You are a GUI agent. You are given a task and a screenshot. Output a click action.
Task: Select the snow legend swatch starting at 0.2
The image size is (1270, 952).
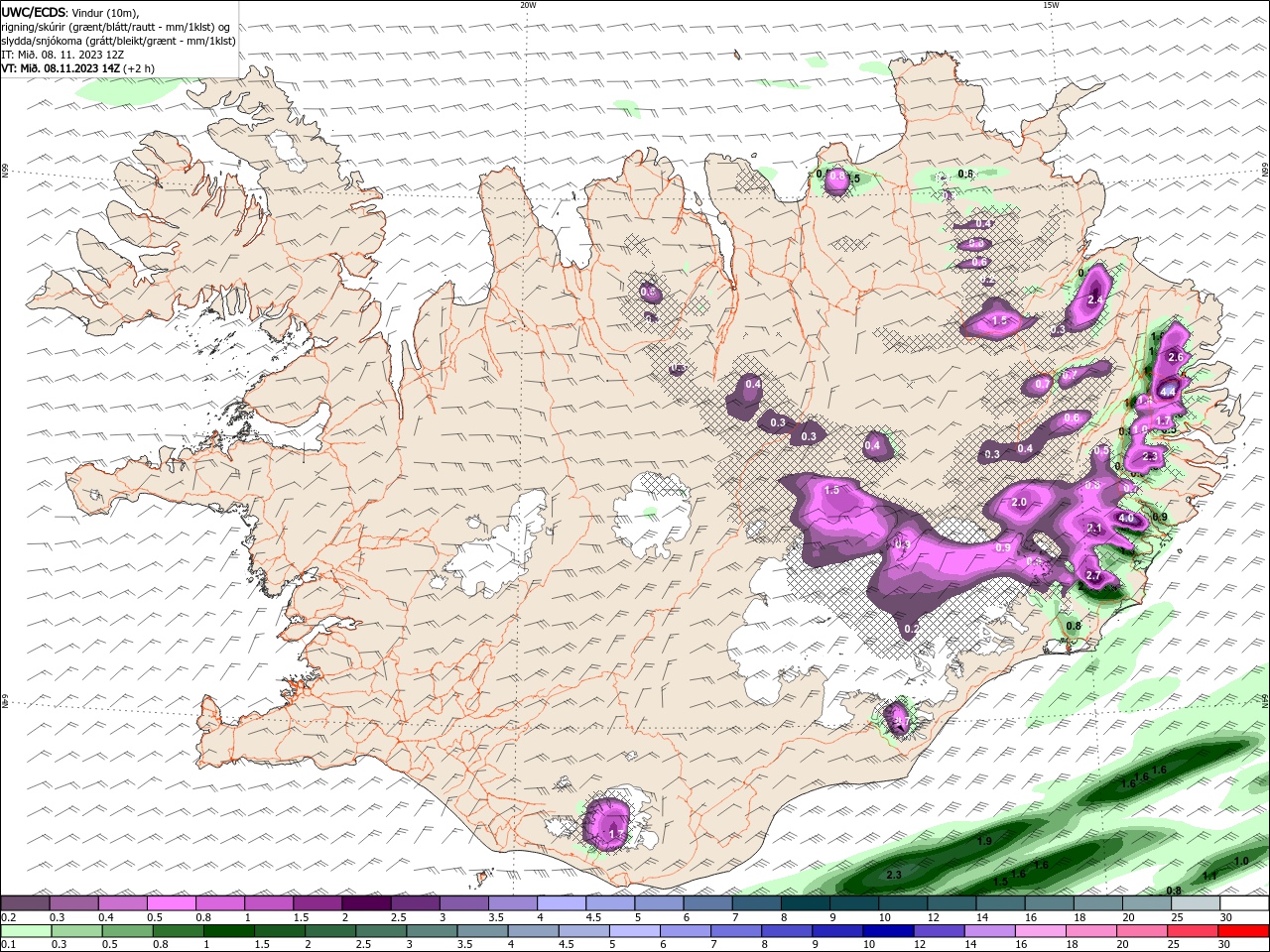tap(25, 903)
